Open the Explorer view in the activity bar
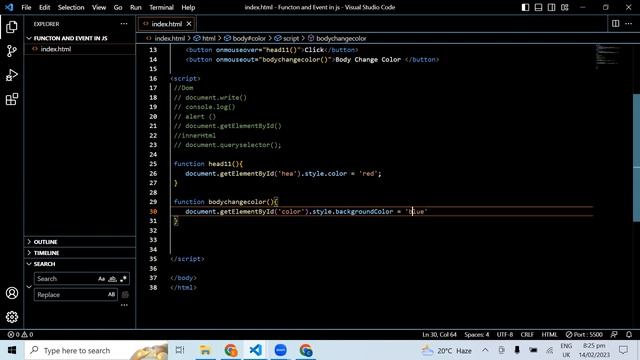 (12, 27)
